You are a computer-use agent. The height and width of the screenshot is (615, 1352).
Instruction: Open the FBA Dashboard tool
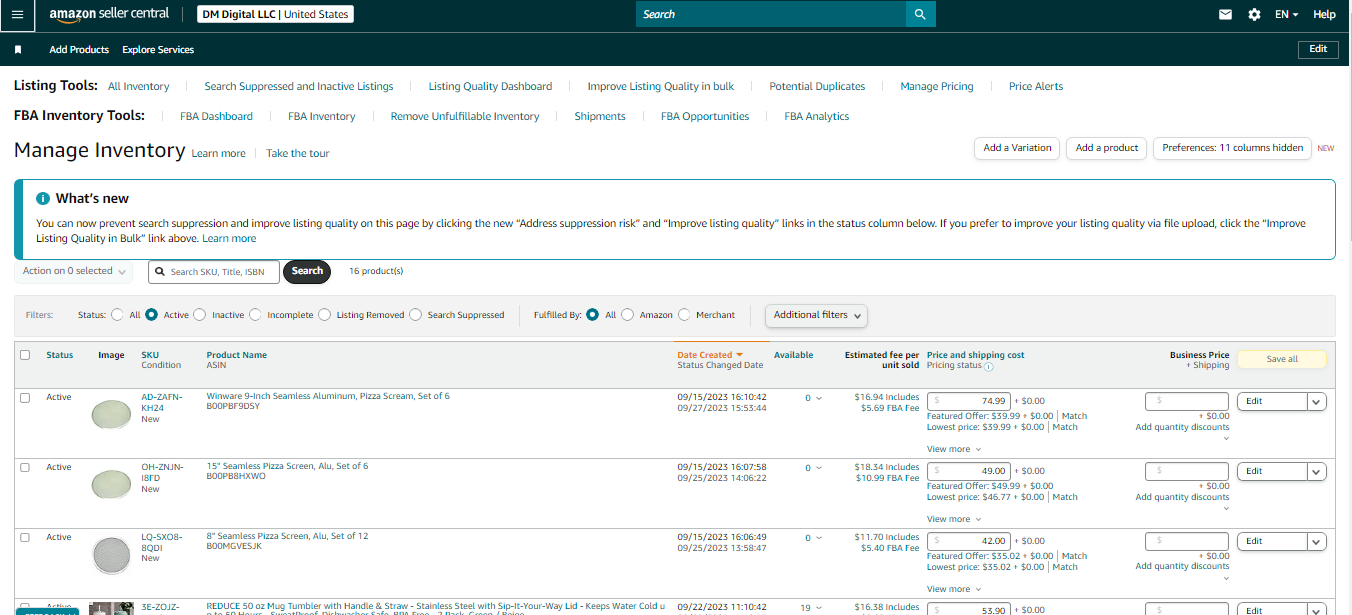(216, 117)
